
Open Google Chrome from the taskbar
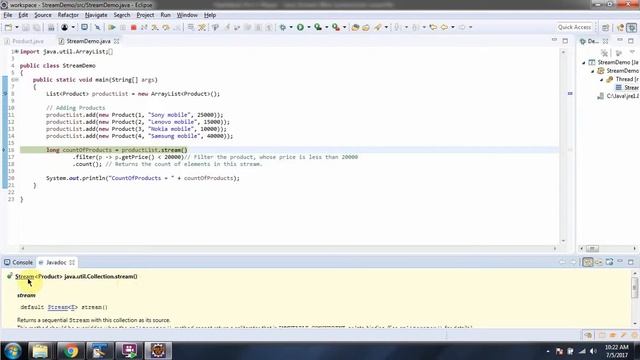click(x=71, y=351)
